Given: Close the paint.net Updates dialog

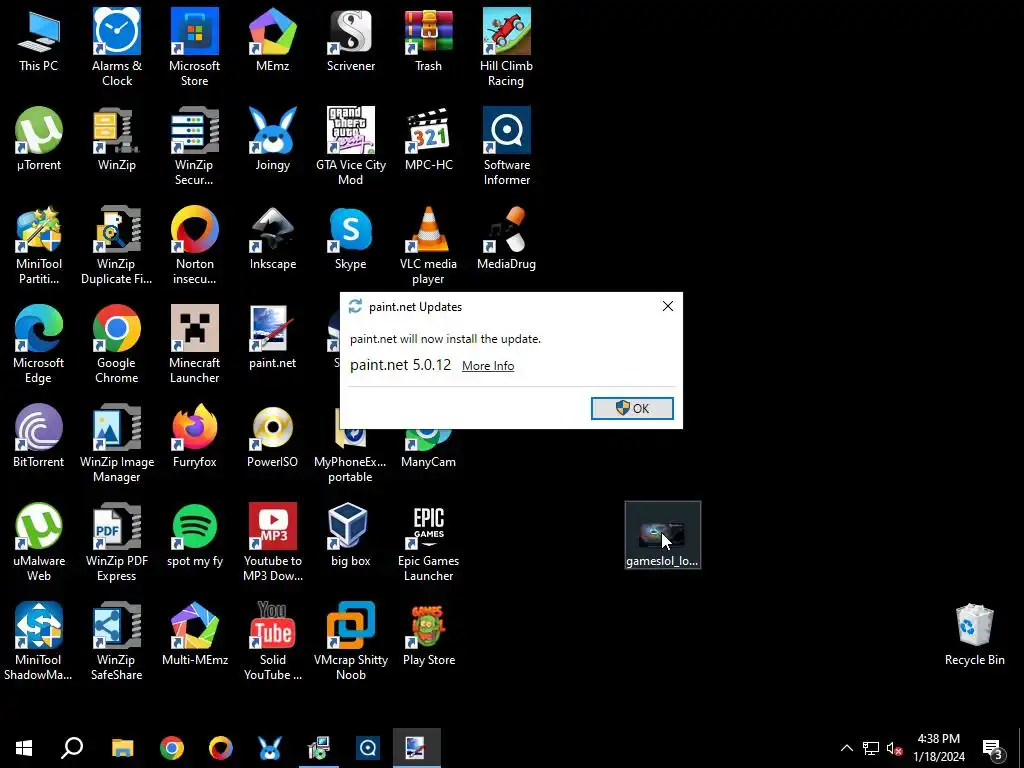Looking at the screenshot, I should [x=667, y=306].
